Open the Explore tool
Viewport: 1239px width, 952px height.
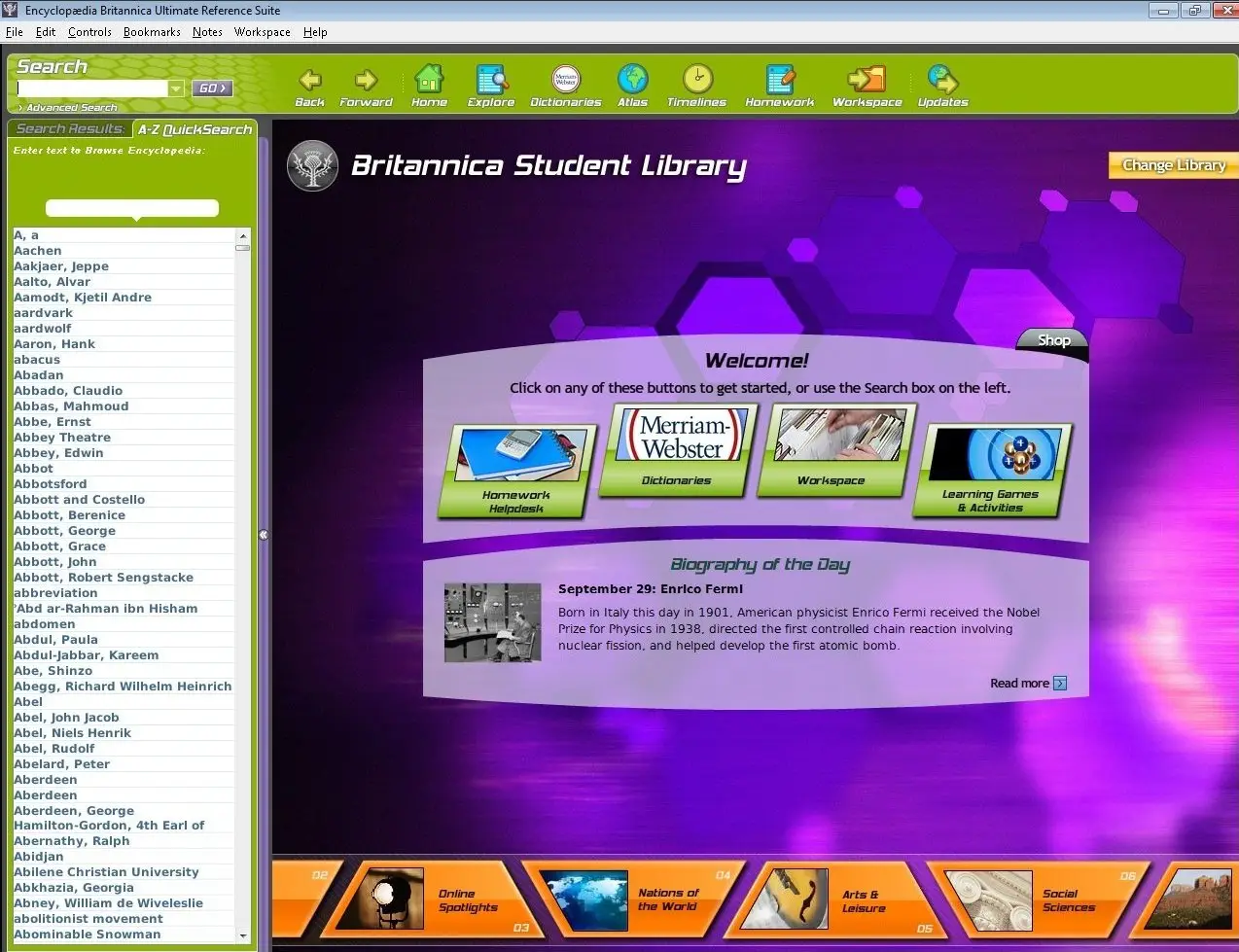point(491,86)
